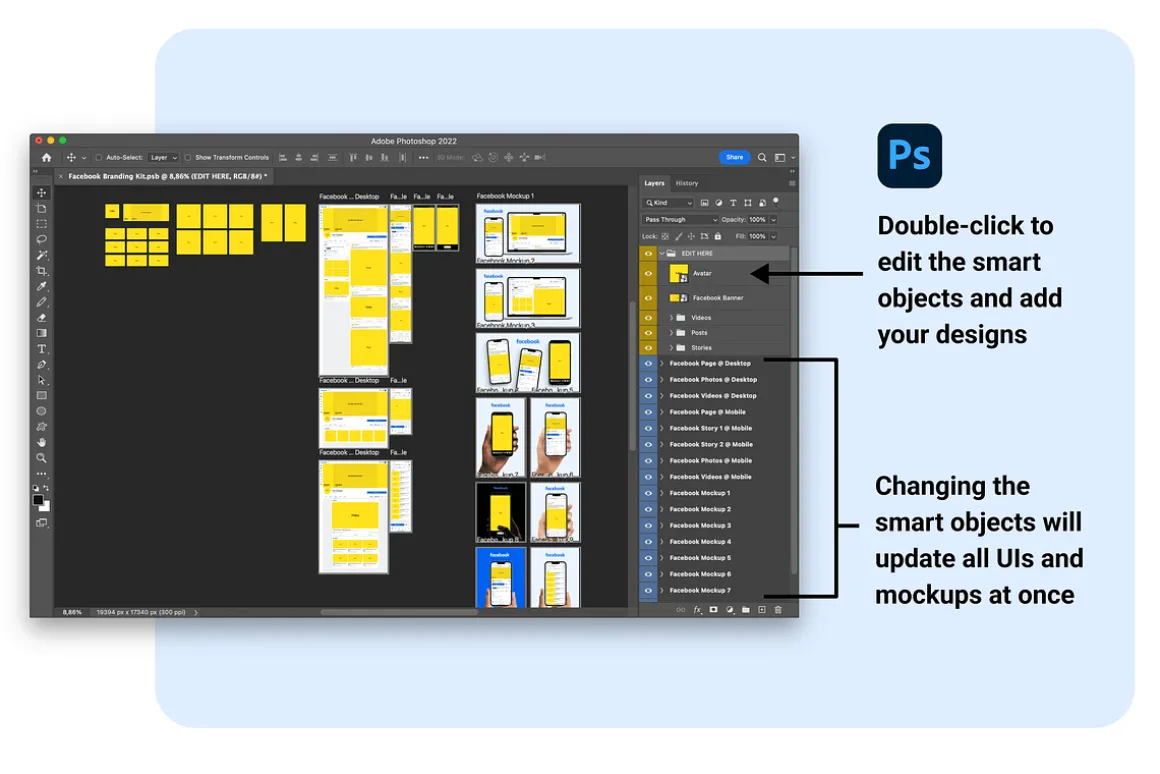Click align left edges icon
This screenshot has height=774, width=1160.
[283, 157]
